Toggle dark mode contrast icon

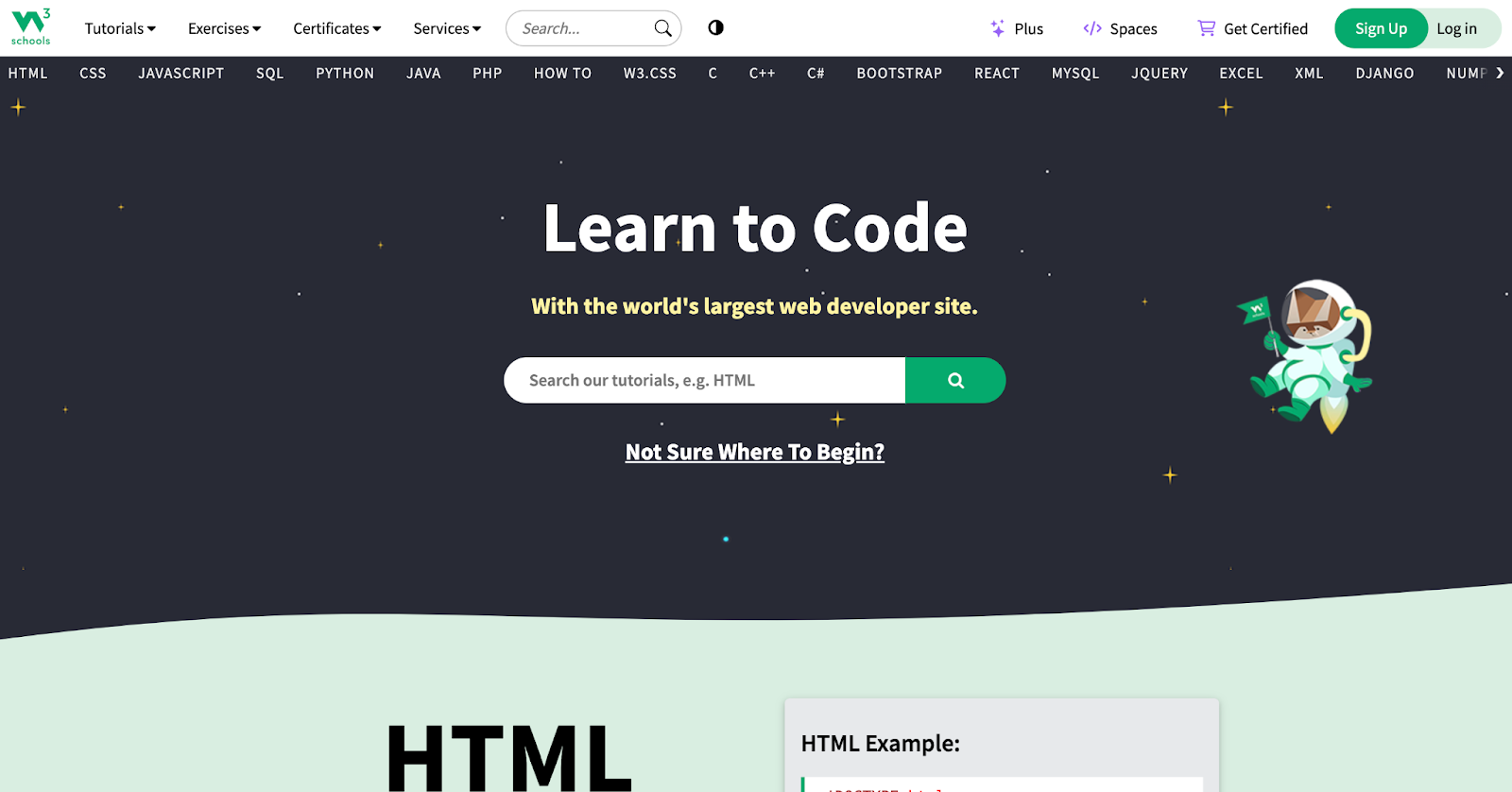coord(715,27)
